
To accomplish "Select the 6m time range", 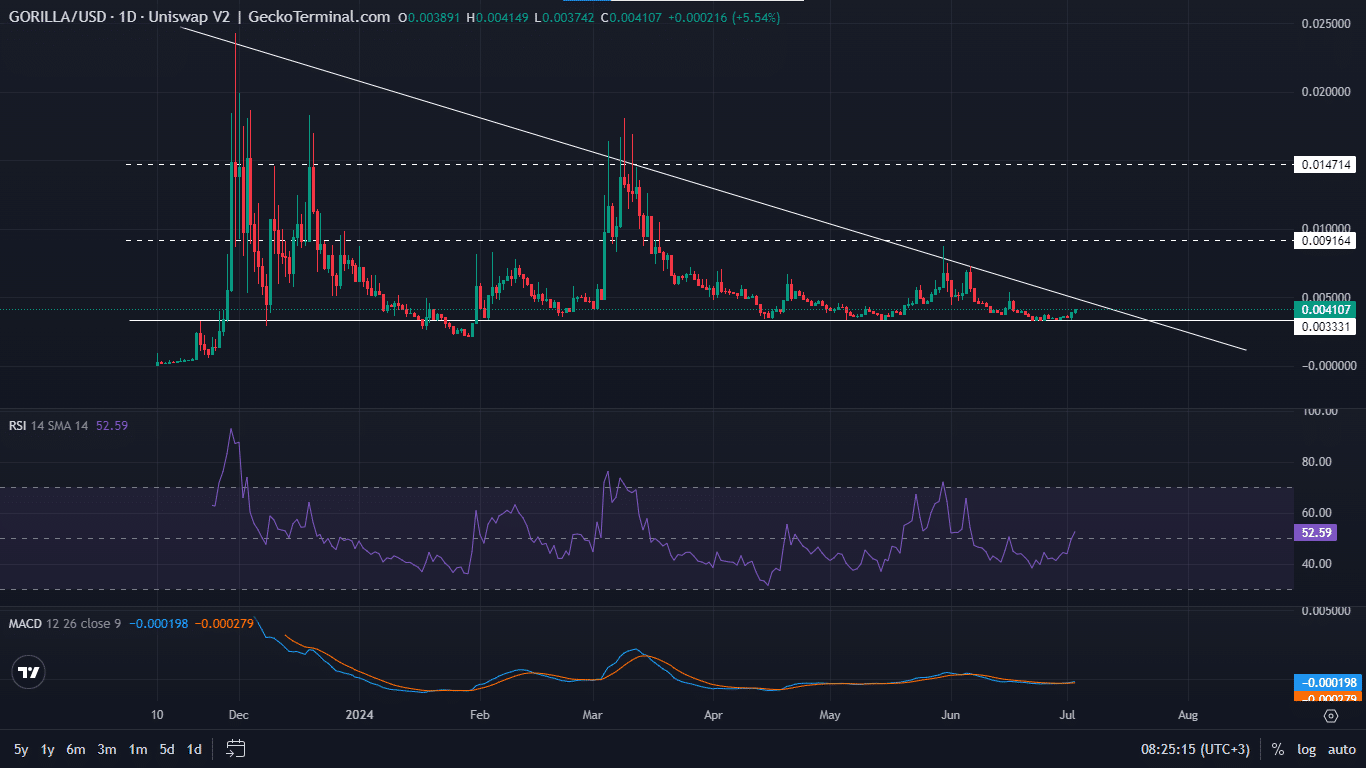I will (x=76, y=749).
